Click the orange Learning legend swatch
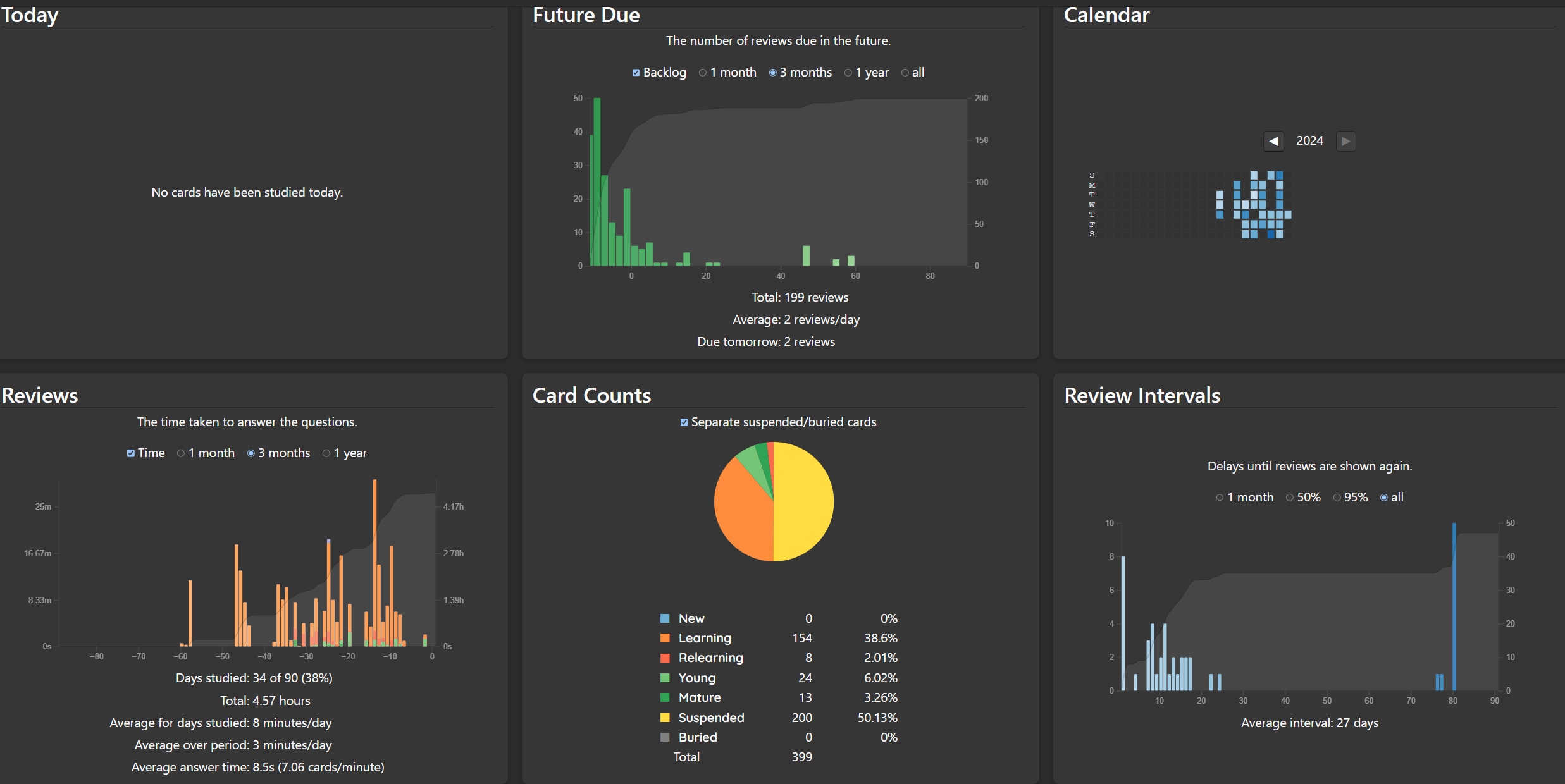1565x784 pixels. coord(665,638)
